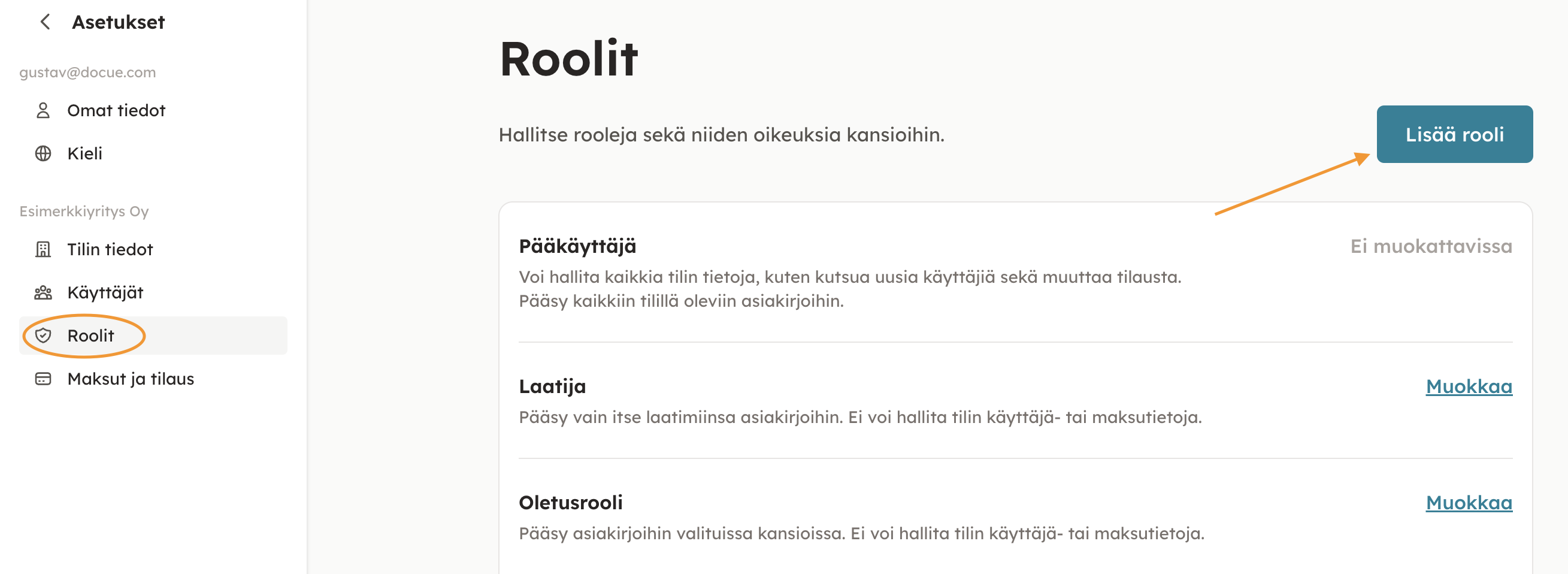
Task: Click the shield icon beside Roolit
Action: pyautogui.click(x=43, y=336)
